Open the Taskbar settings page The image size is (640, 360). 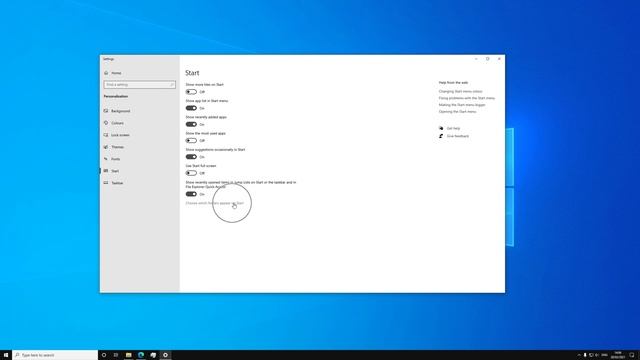pos(117,183)
